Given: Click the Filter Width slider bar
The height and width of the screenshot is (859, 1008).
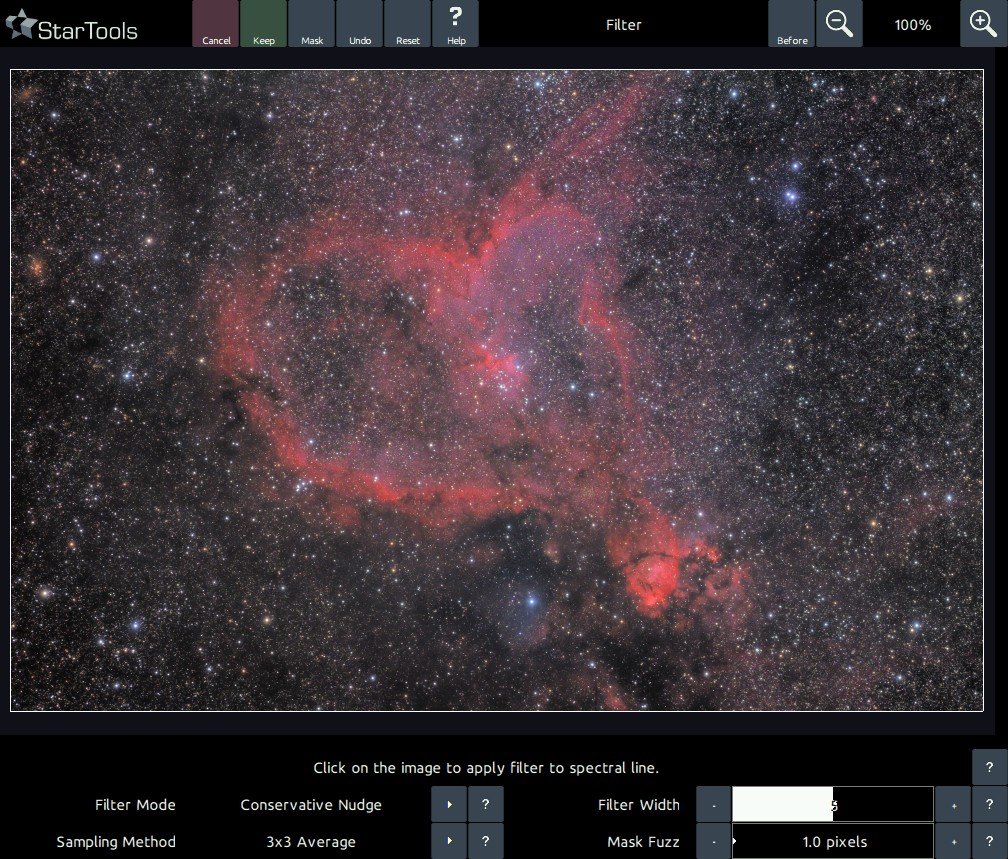Looking at the screenshot, I should point(832,805).
